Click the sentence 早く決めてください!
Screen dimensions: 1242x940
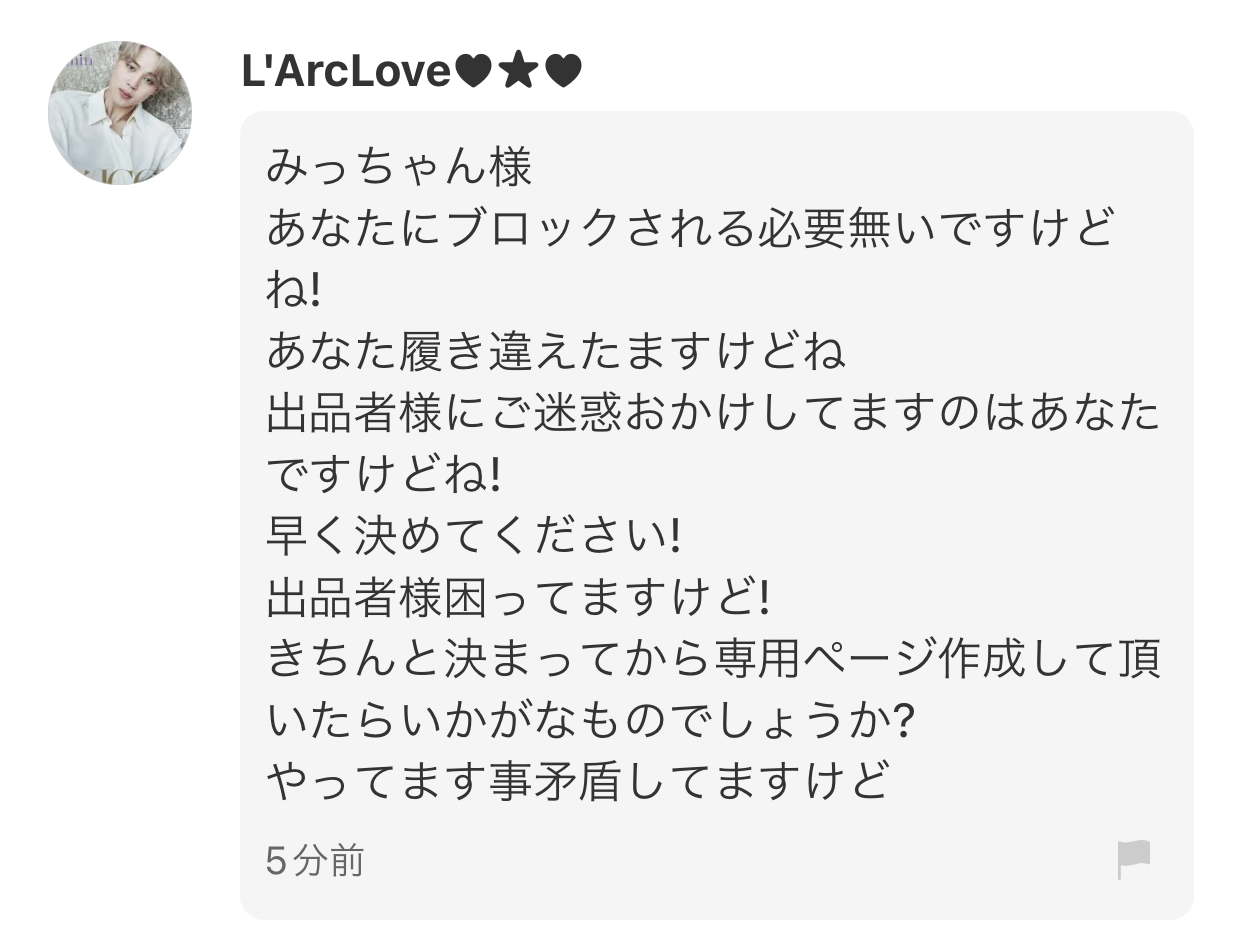coord(473,537)
